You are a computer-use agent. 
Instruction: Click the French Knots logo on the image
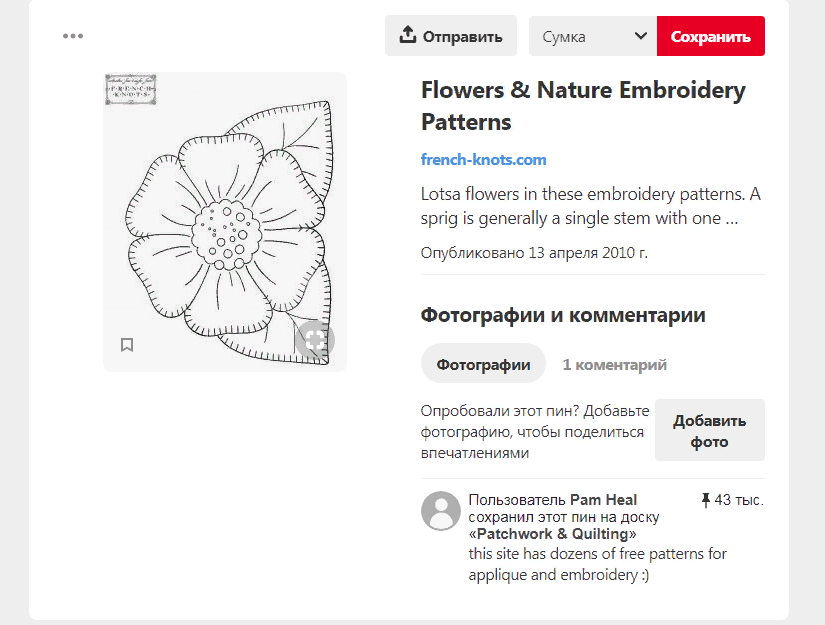[130, 89]
